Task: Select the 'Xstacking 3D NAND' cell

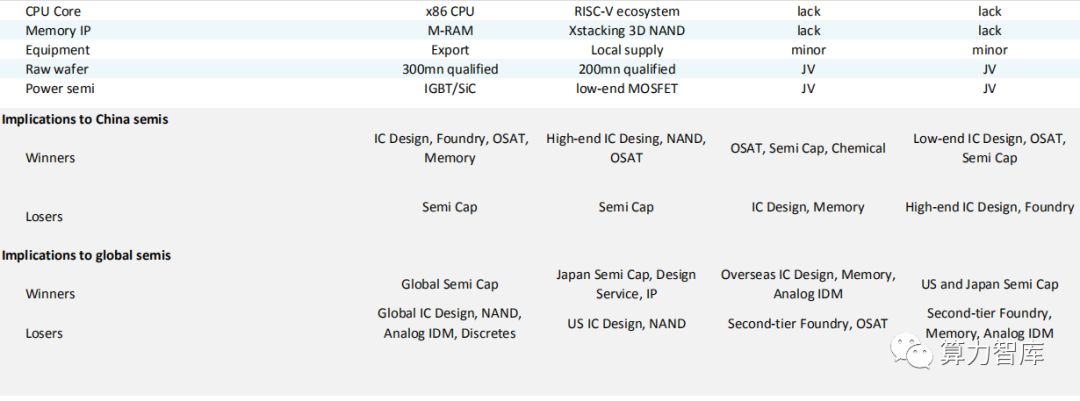Action: 626,30
